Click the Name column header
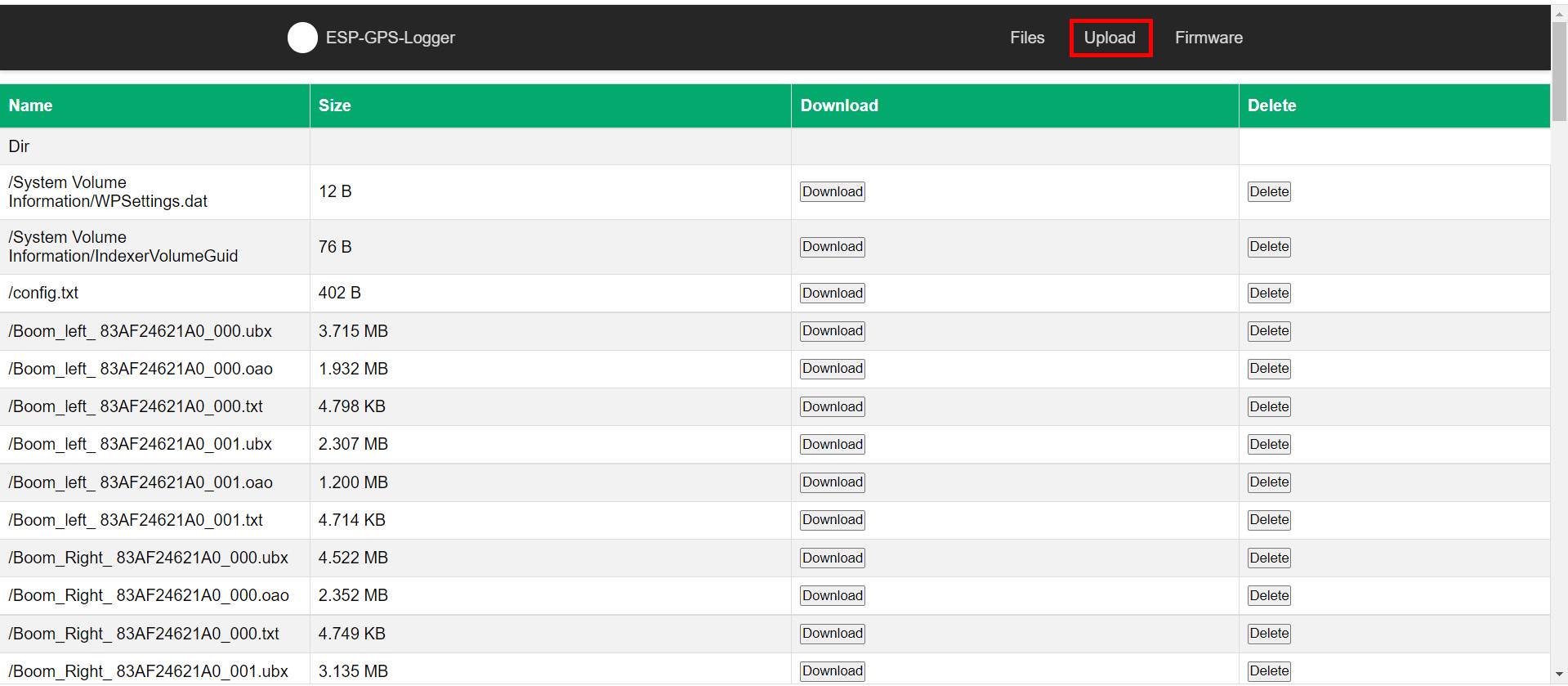The height and width of the screenshot is (686, 1568). (x=30, y=105)
